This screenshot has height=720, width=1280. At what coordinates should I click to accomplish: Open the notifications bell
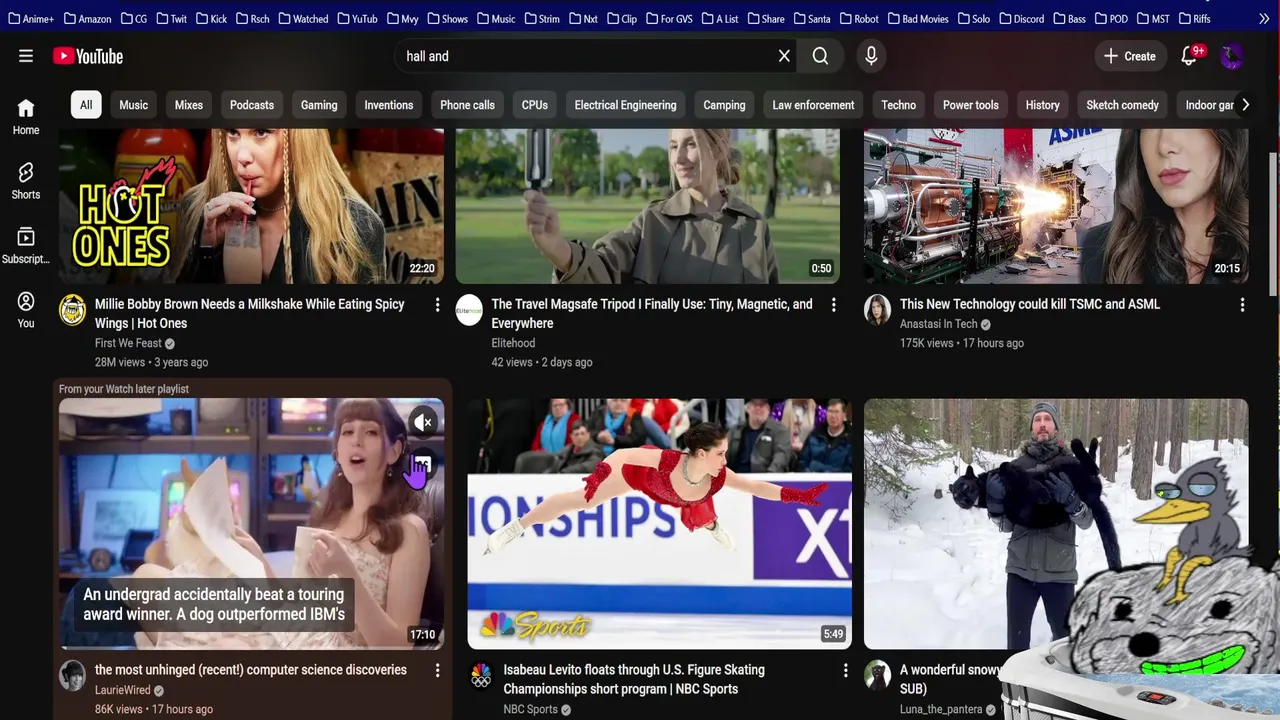(1190, 56)
